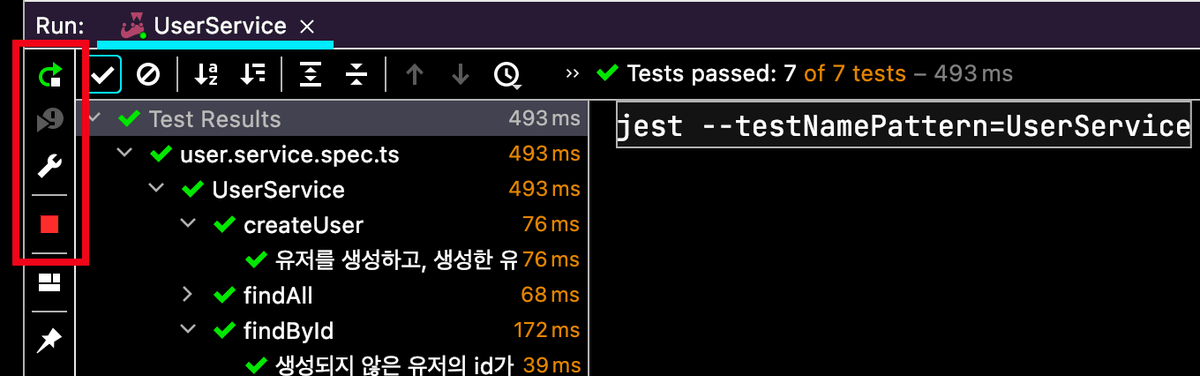Select the findById tree row
Viewport: 1200px width, 376px height.
coord(333,330)
